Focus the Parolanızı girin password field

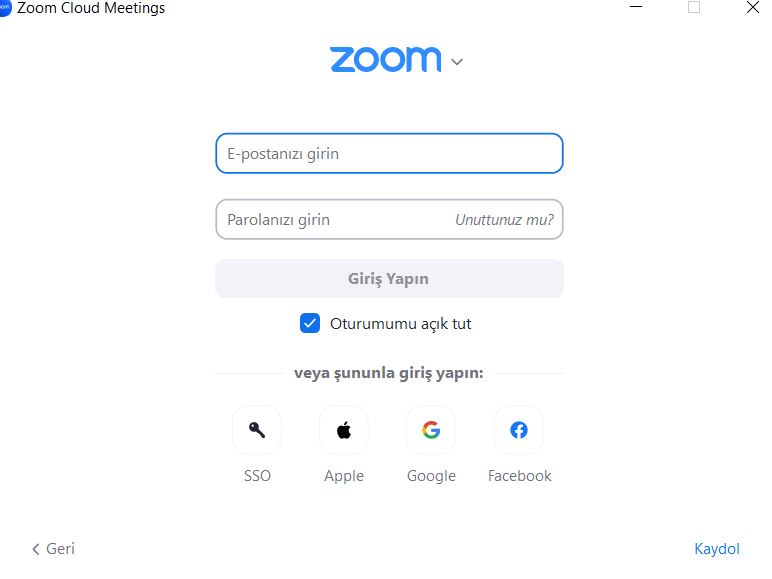335,220
